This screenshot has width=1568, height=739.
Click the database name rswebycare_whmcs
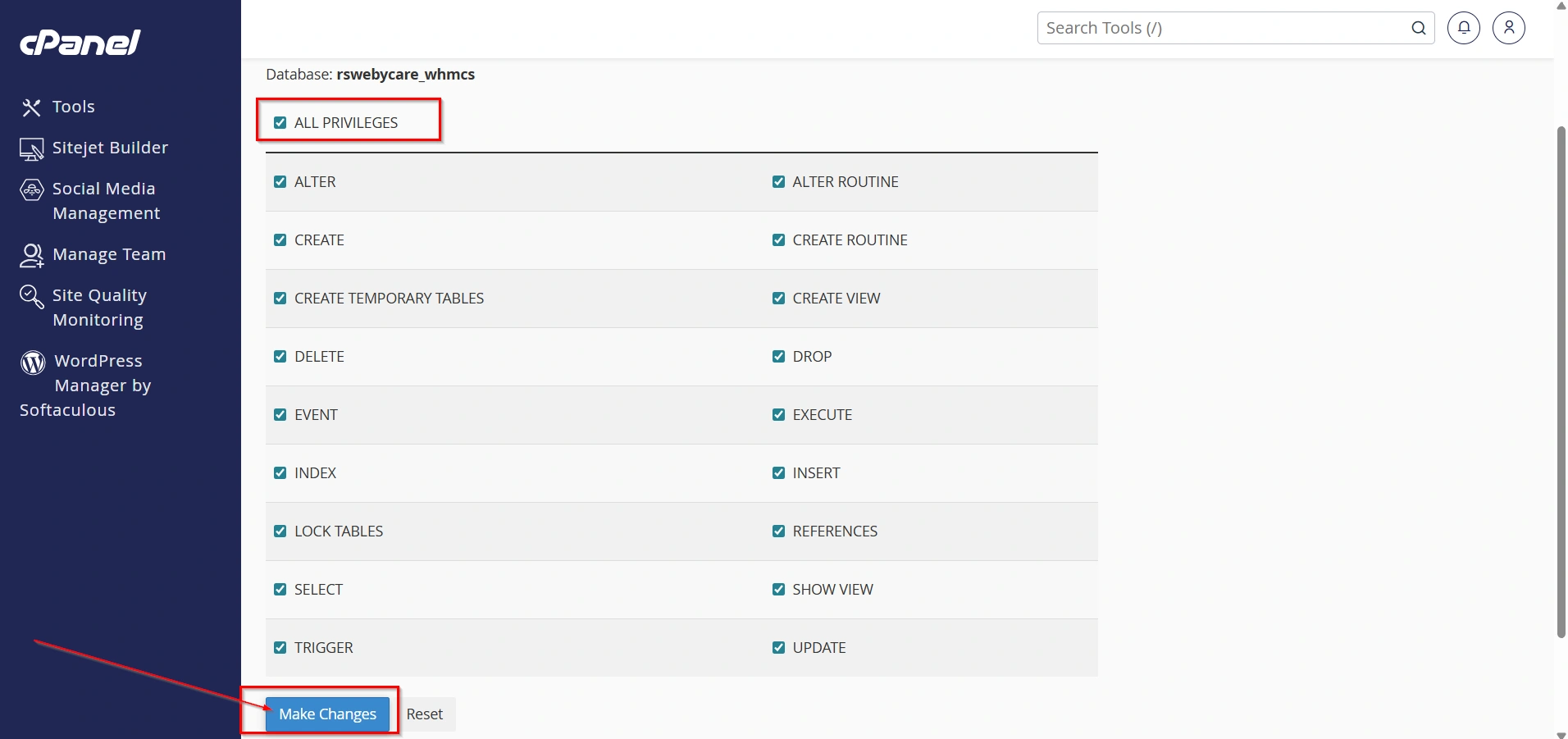pos(405,75)
